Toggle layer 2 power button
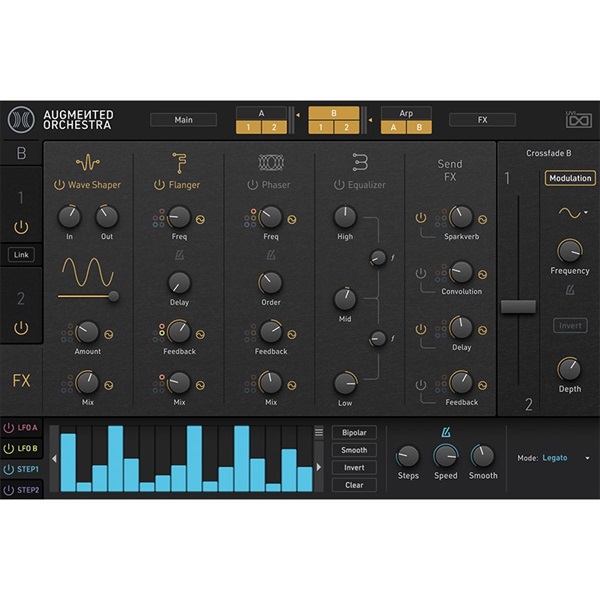 (x=21, y=328)
